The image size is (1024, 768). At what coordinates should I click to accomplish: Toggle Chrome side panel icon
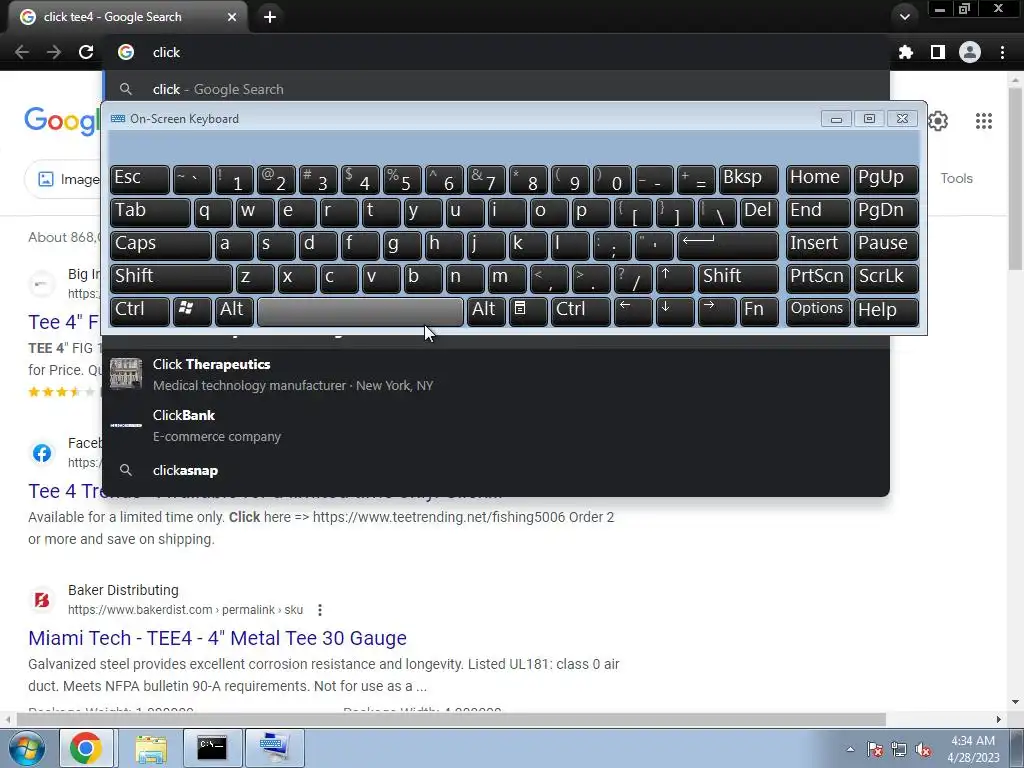click(938, 52)
